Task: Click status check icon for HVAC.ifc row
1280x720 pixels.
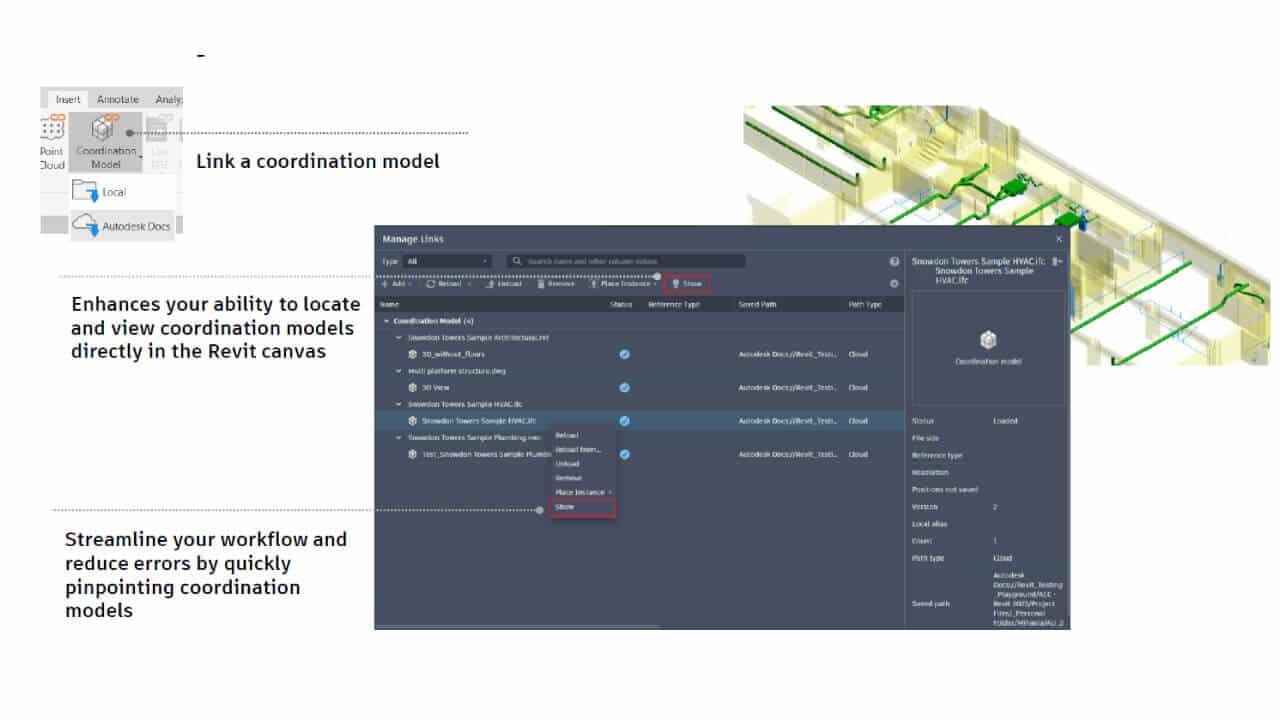Action: [624, 421]
